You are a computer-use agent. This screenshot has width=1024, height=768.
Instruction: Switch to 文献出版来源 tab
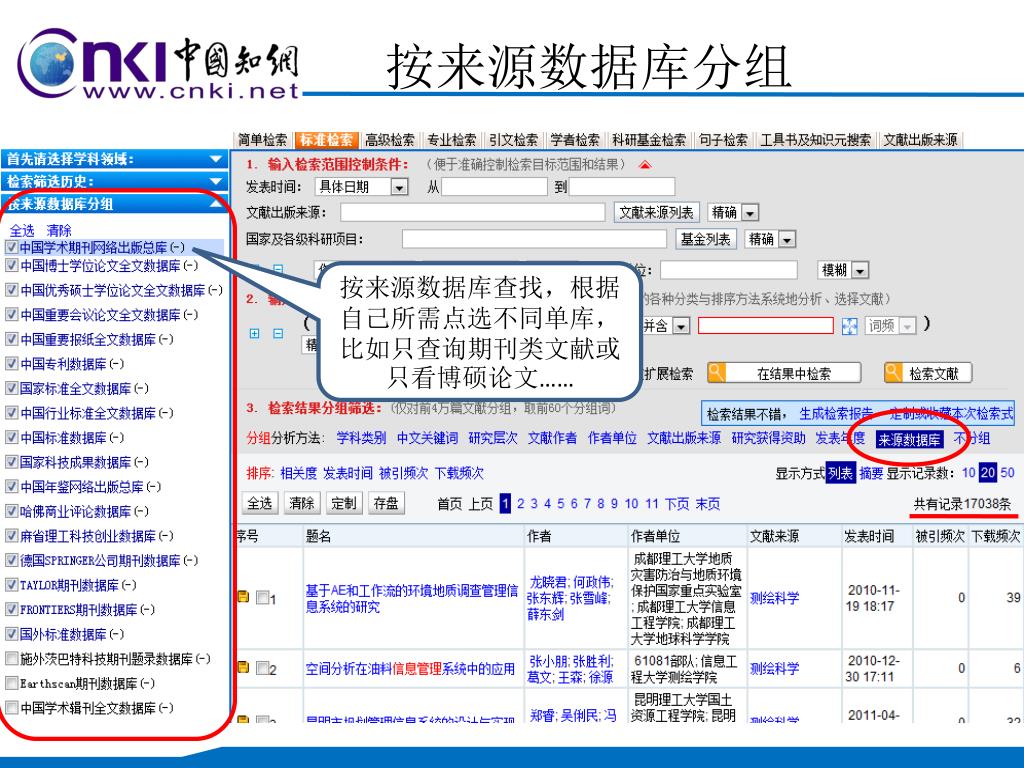(x=920, y=140)
